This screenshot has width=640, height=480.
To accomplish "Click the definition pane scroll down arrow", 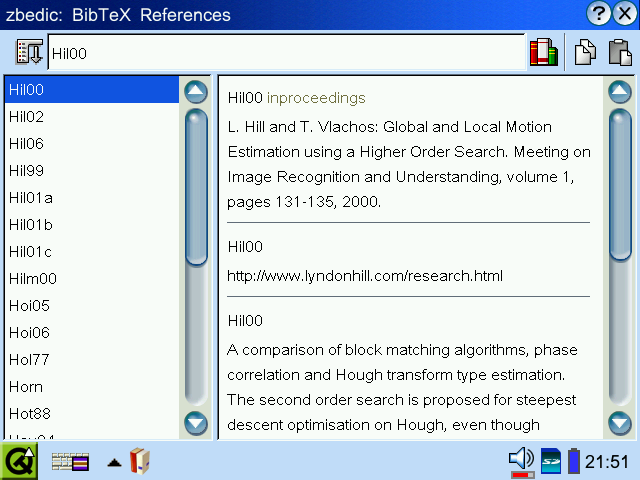I will [620, 423].
